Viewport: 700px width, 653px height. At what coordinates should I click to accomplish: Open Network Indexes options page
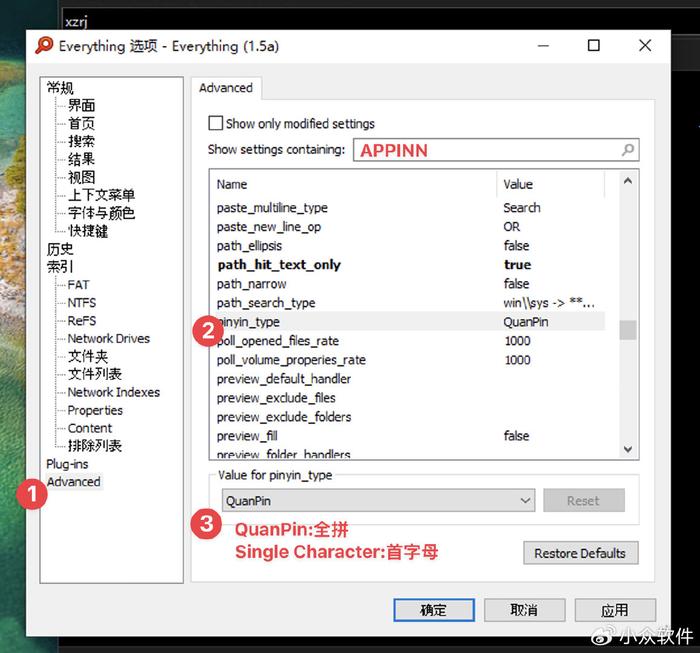pos(114,392)
